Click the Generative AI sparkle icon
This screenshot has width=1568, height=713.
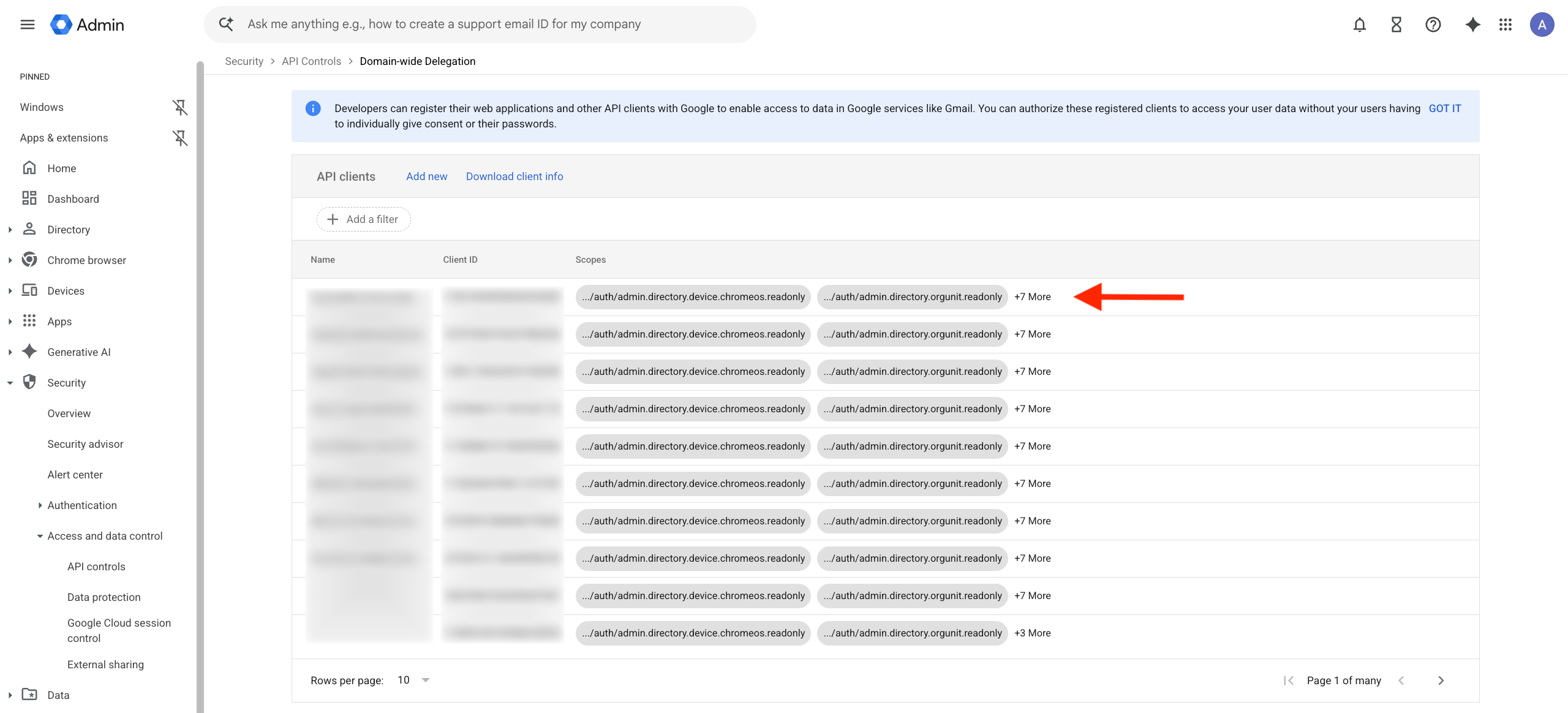(29, 352)
